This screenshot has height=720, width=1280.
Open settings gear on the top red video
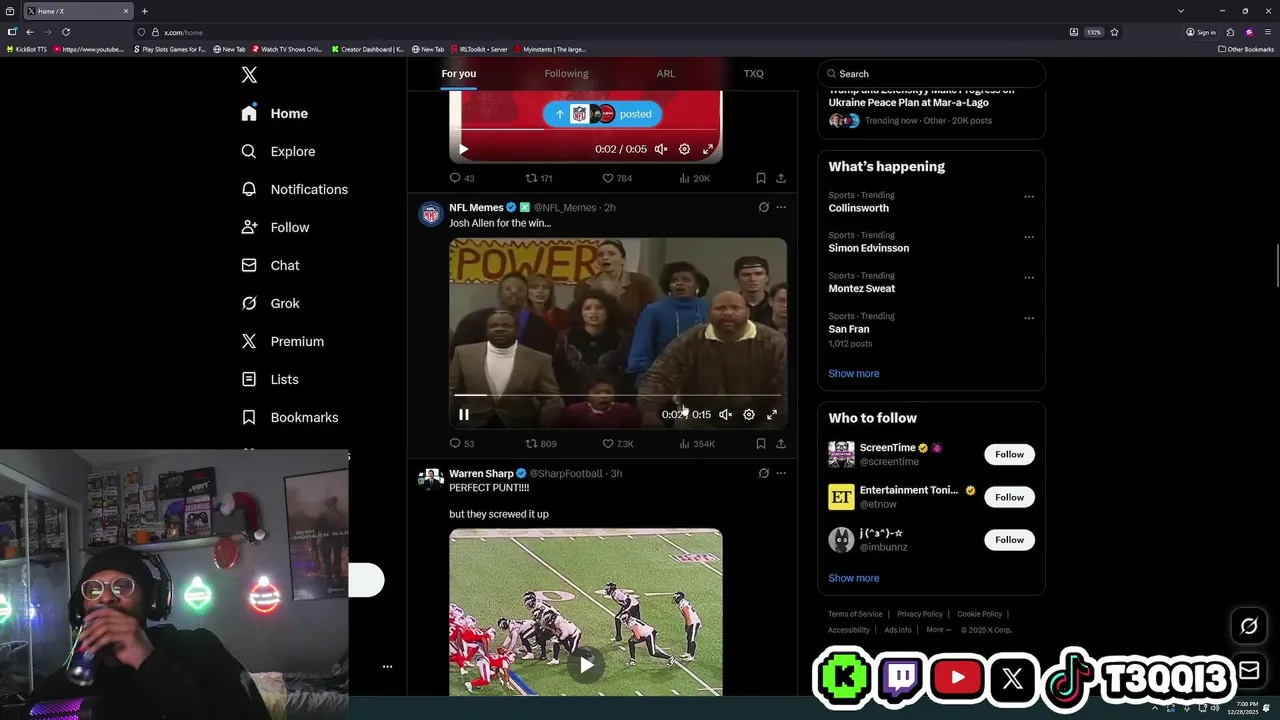(684, 149)
